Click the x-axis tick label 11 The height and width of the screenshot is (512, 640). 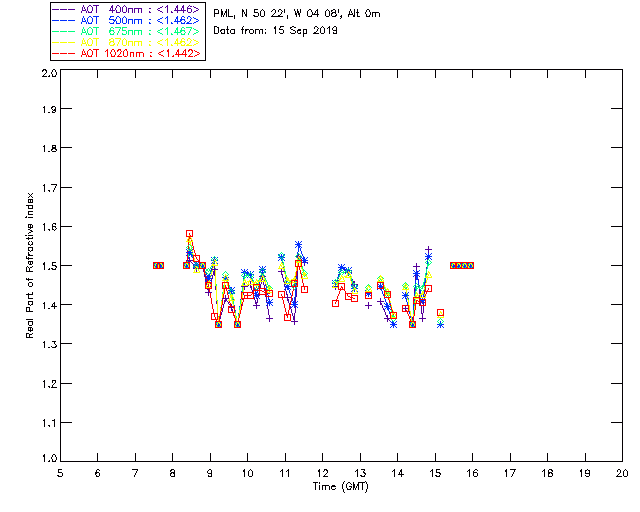pos(285,473)
